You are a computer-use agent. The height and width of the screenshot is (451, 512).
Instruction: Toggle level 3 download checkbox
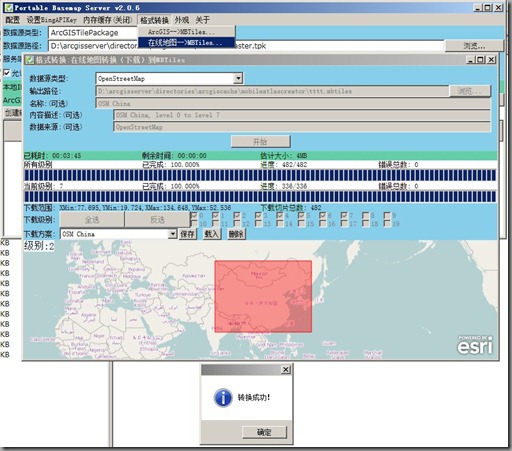[258, 215]
